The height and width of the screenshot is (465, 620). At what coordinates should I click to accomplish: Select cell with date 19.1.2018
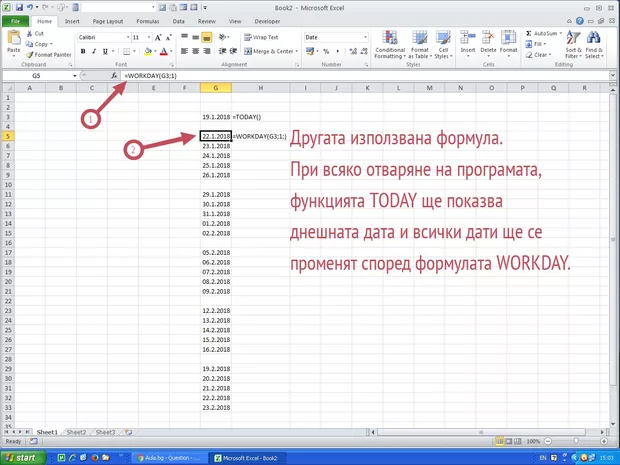(x=216, y=117)
